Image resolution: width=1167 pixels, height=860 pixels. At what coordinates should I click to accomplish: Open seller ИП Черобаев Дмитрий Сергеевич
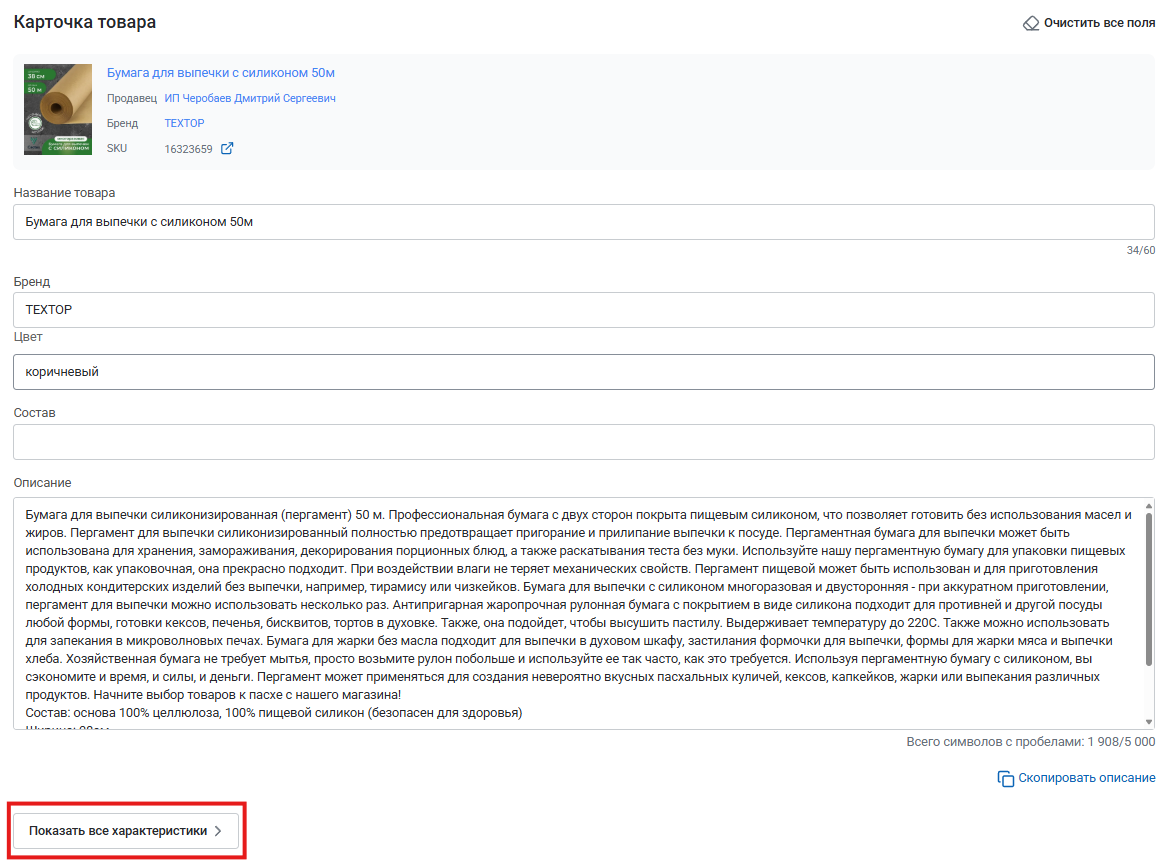coord(250,98)
